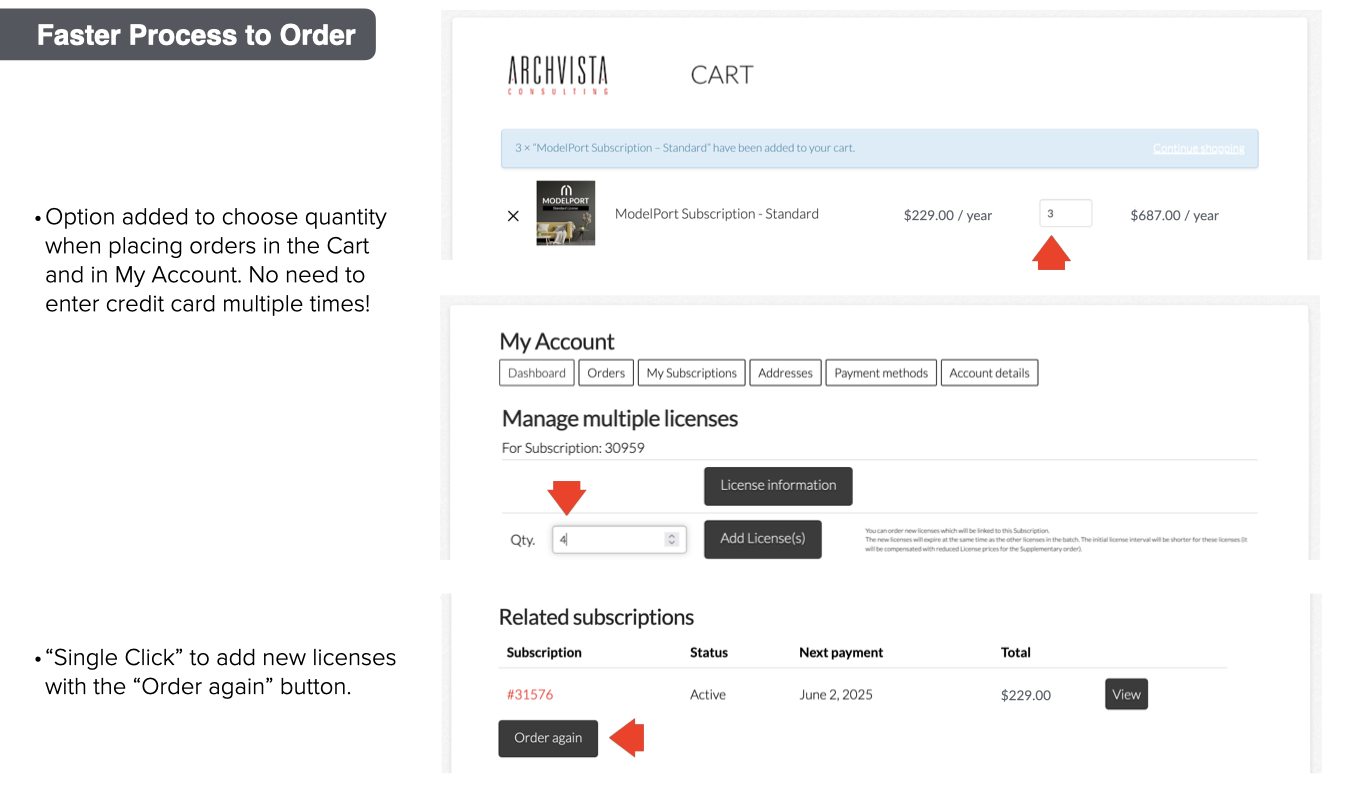Click the Related subscriptions heading
This screenshot has width=1364, height=802.
(596, 617)
